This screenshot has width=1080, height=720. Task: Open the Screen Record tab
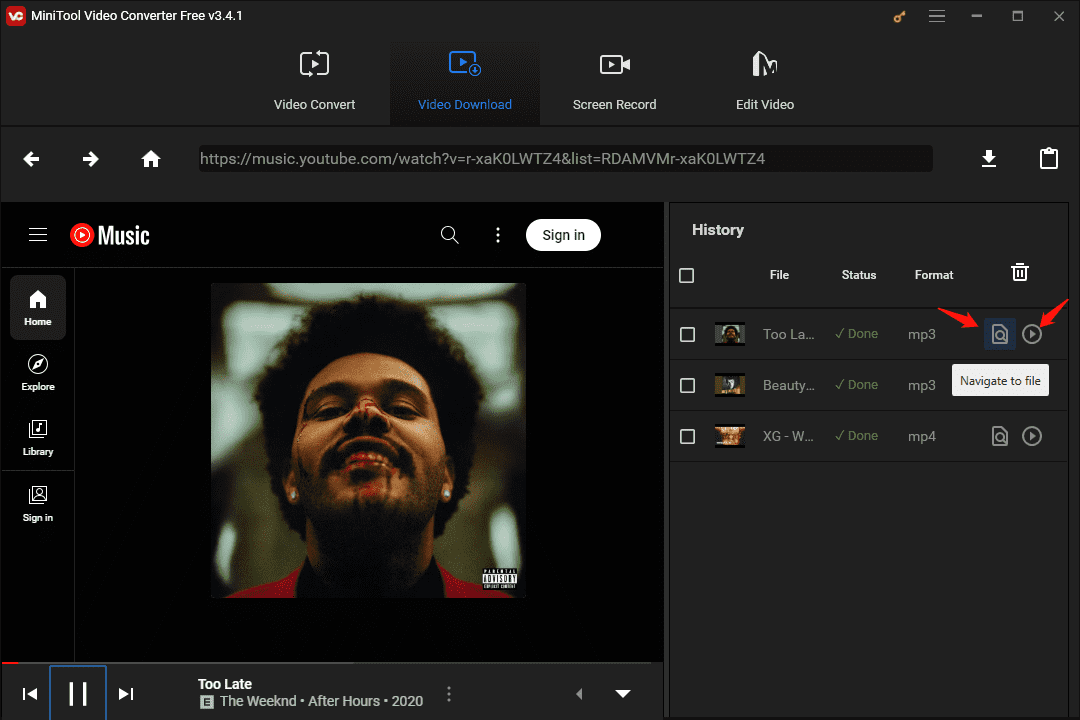614,83
